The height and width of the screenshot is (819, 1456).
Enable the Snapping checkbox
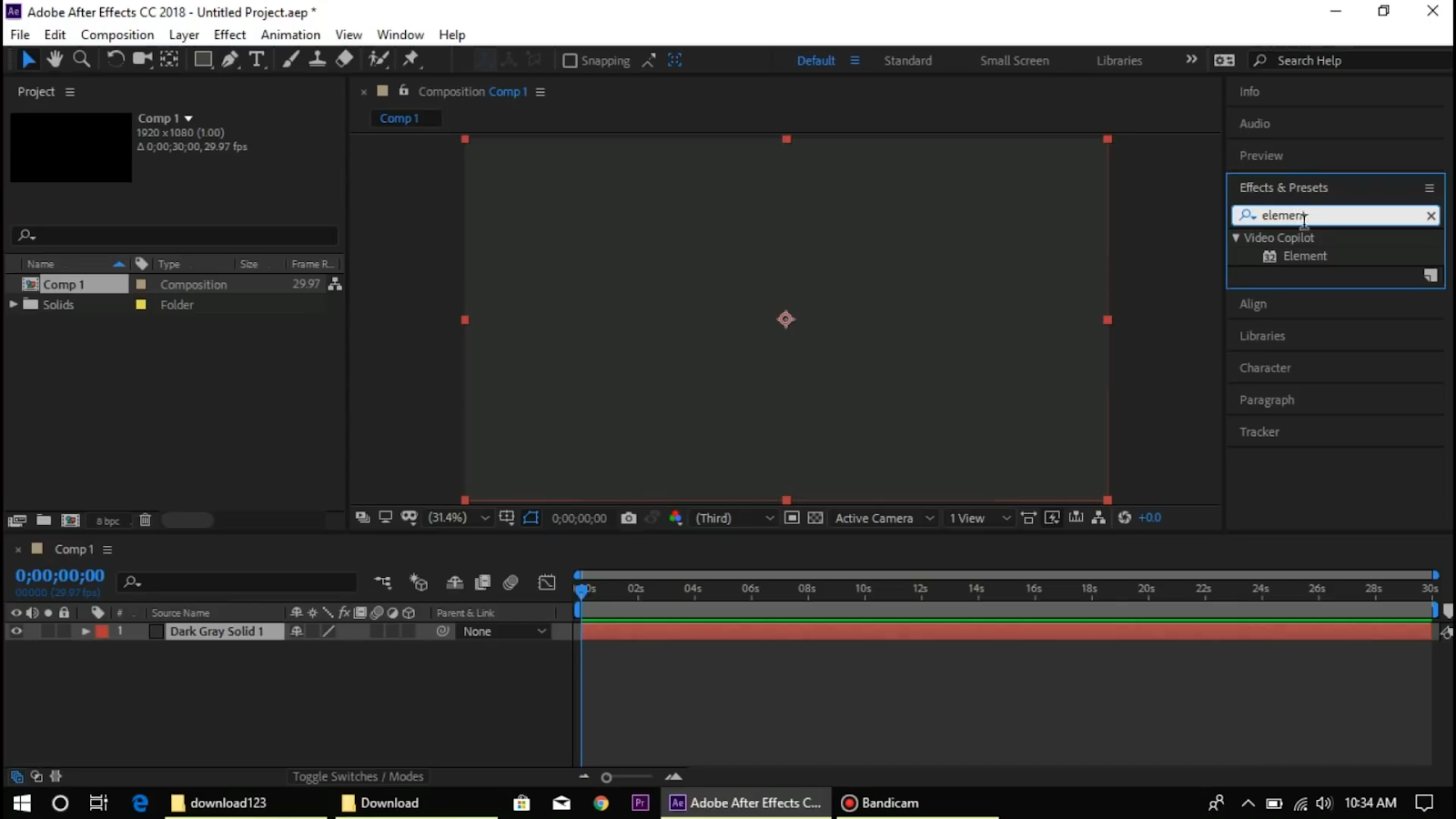tap(571, 61)
